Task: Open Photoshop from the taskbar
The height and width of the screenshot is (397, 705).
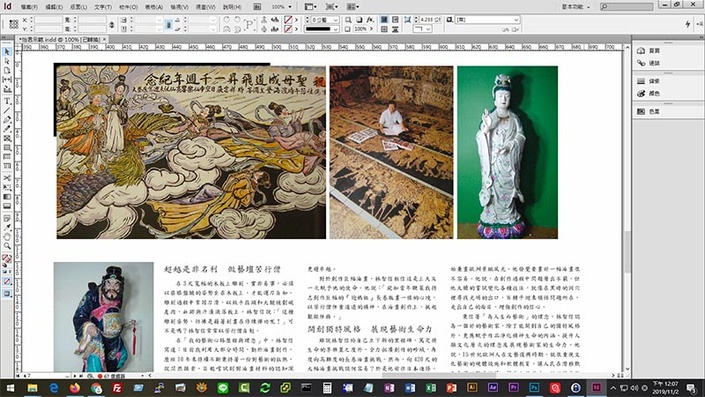Action: [x=534, y=388]
